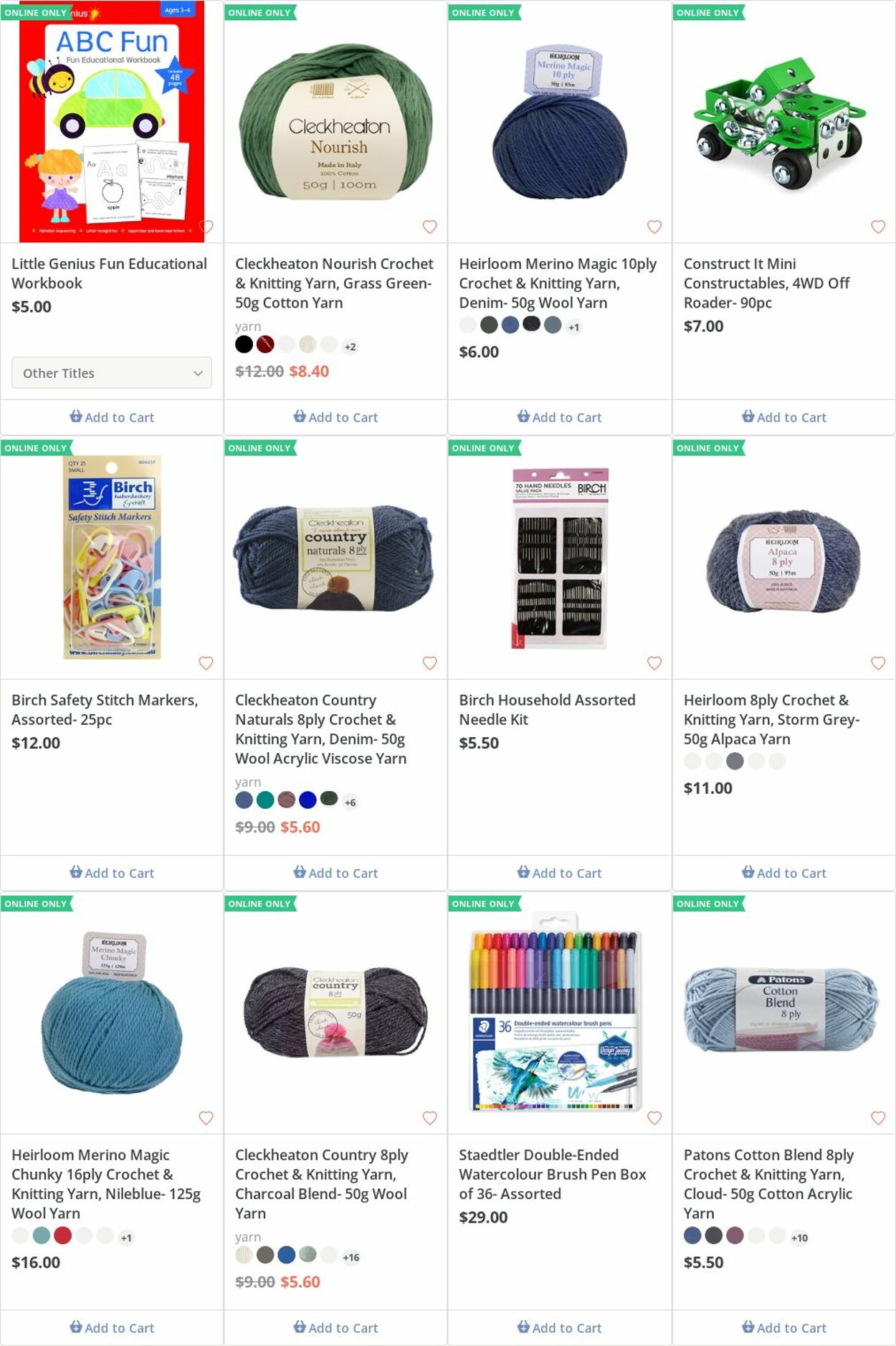Add Patons Cotton Blend yarn to cart
This screenshot has width=896, height=1346.
coord(783,1327)
